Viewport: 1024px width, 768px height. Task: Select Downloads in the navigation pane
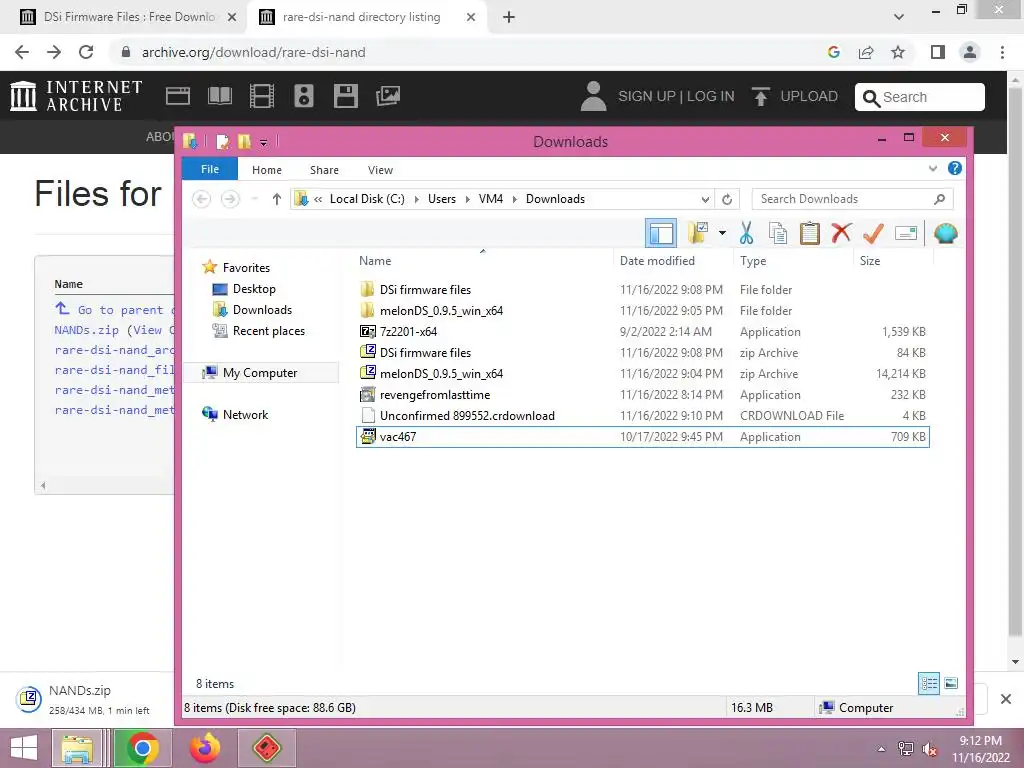(x=262, y=310)
